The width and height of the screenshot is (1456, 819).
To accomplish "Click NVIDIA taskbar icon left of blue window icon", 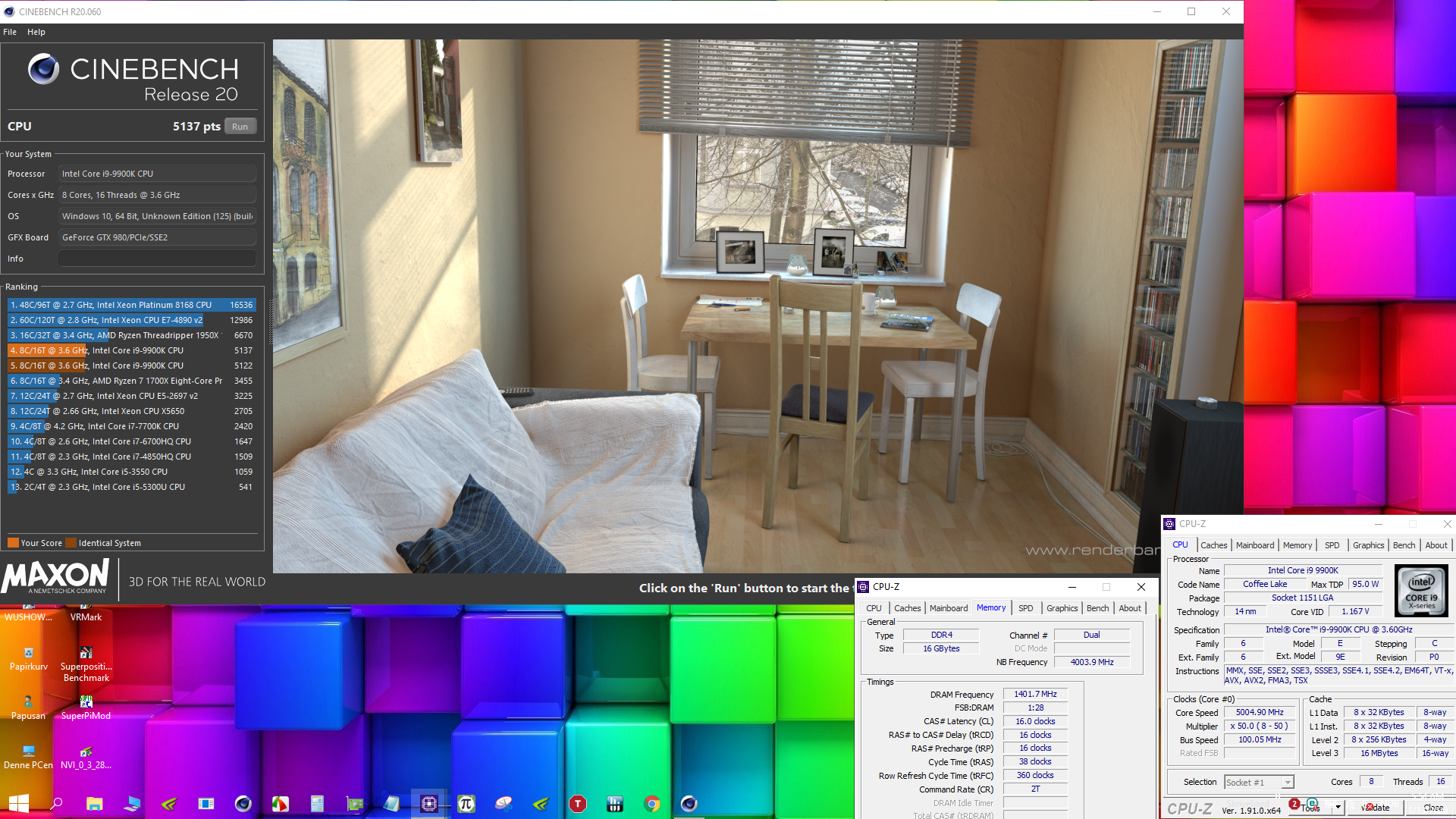I will click(169, 804).
